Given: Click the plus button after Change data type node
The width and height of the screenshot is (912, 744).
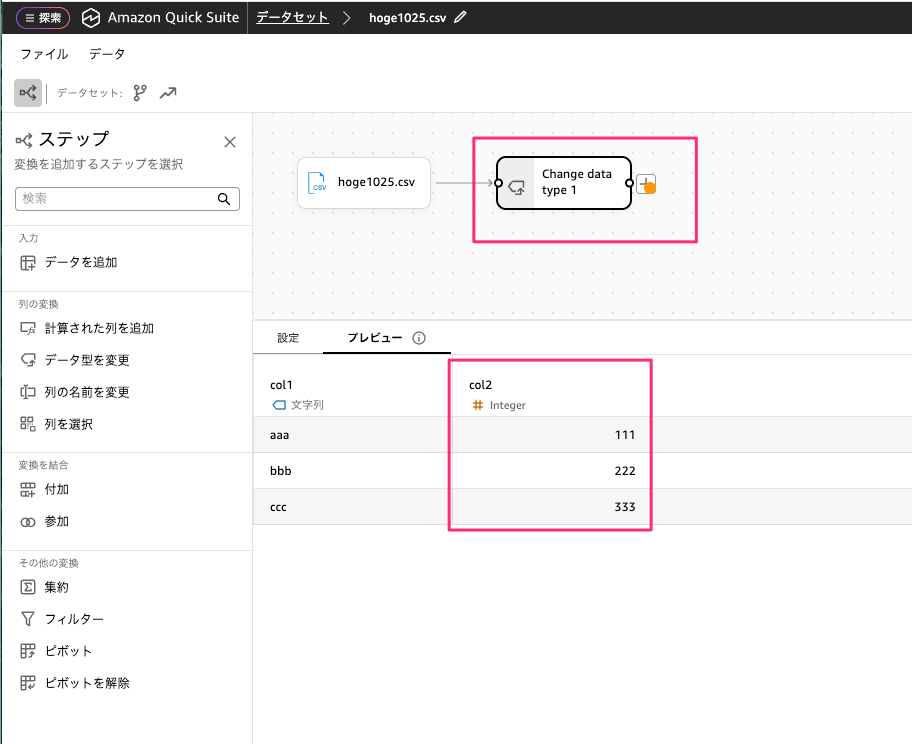Looking at the screenshot, I should [646, 183].
